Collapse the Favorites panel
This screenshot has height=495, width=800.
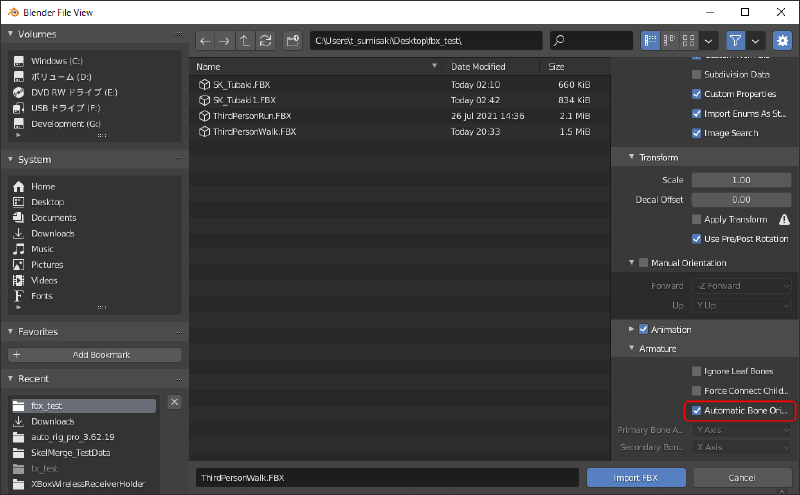(x=11, y=331)
